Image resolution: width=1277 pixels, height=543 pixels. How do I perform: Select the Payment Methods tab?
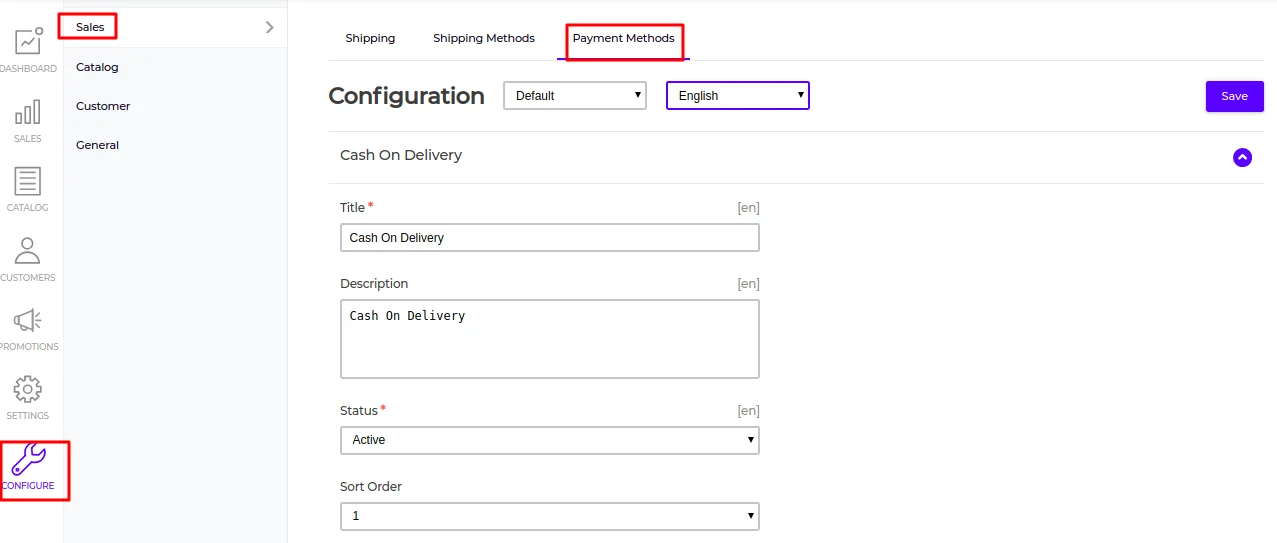point(623,38)
